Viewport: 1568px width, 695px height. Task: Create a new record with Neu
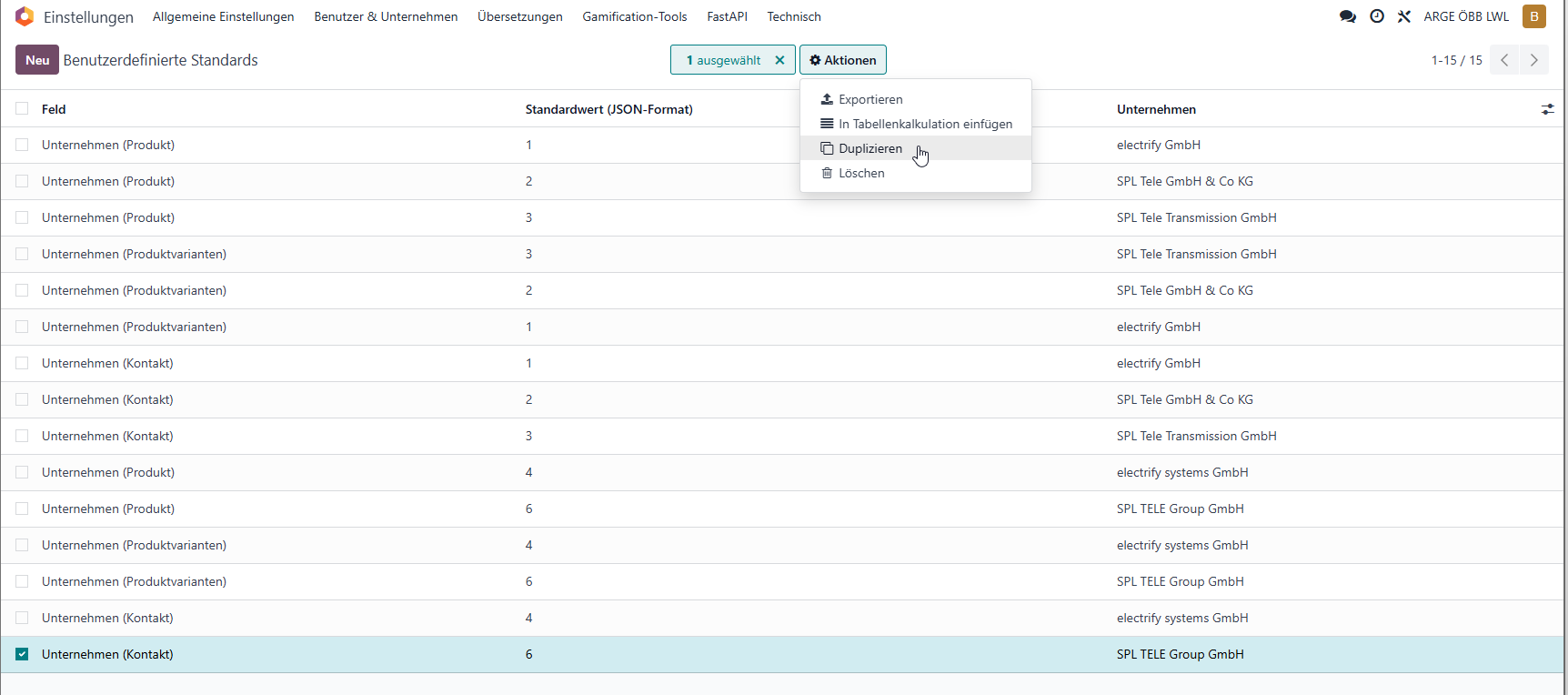pos(37,60)
